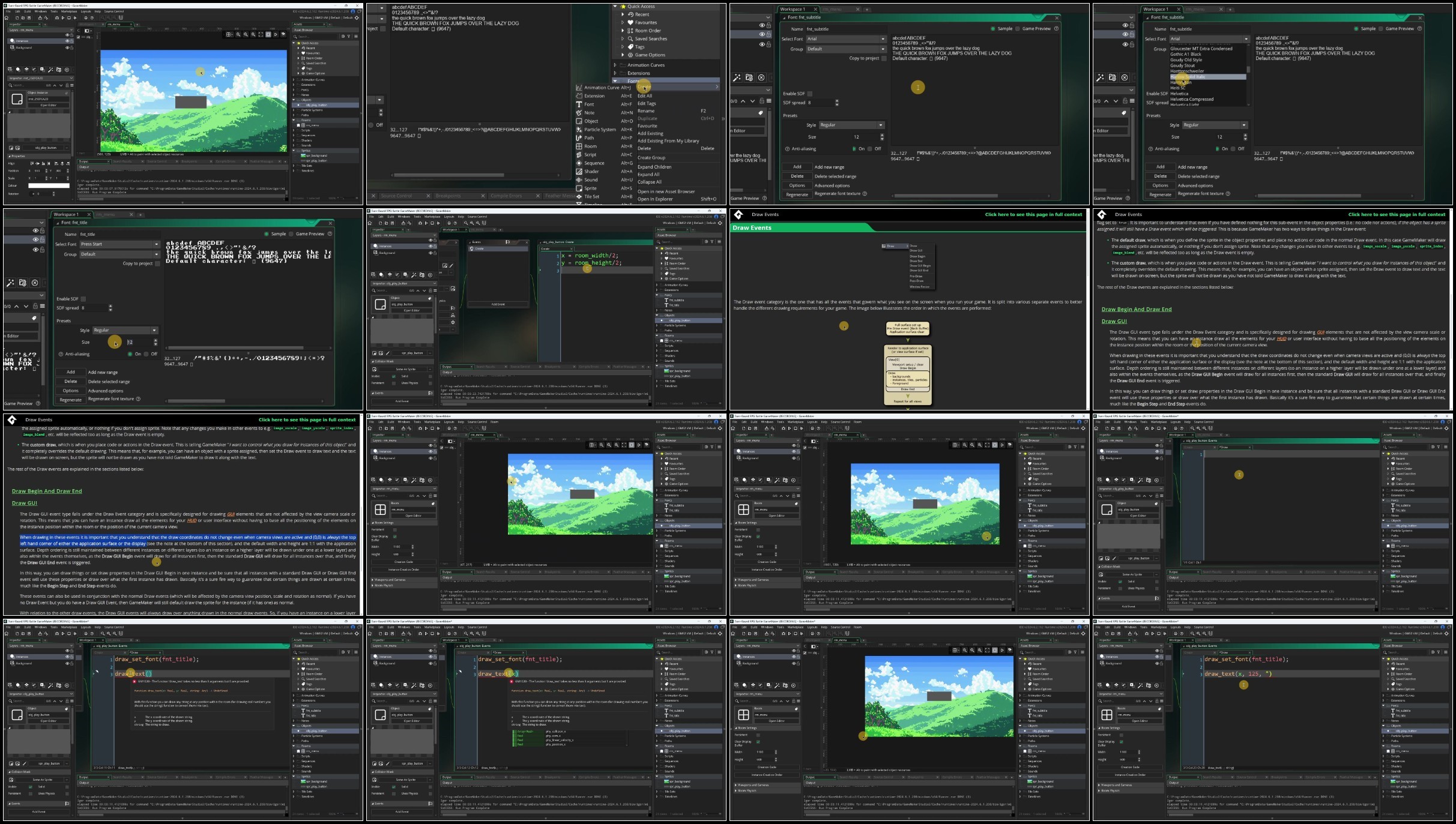Click Regenerate button in fnt_title editor
The image size is (1456, 824).
coord(71,400)
